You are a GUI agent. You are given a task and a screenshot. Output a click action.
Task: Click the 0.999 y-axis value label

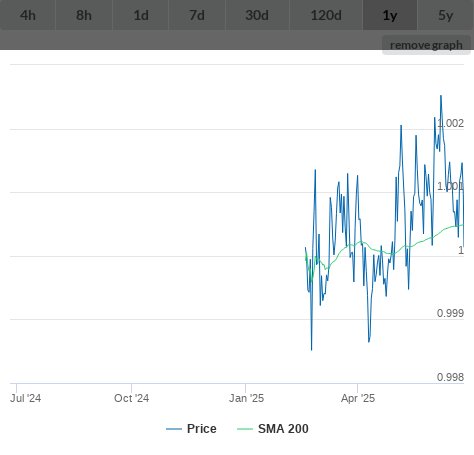coord(450,313)
